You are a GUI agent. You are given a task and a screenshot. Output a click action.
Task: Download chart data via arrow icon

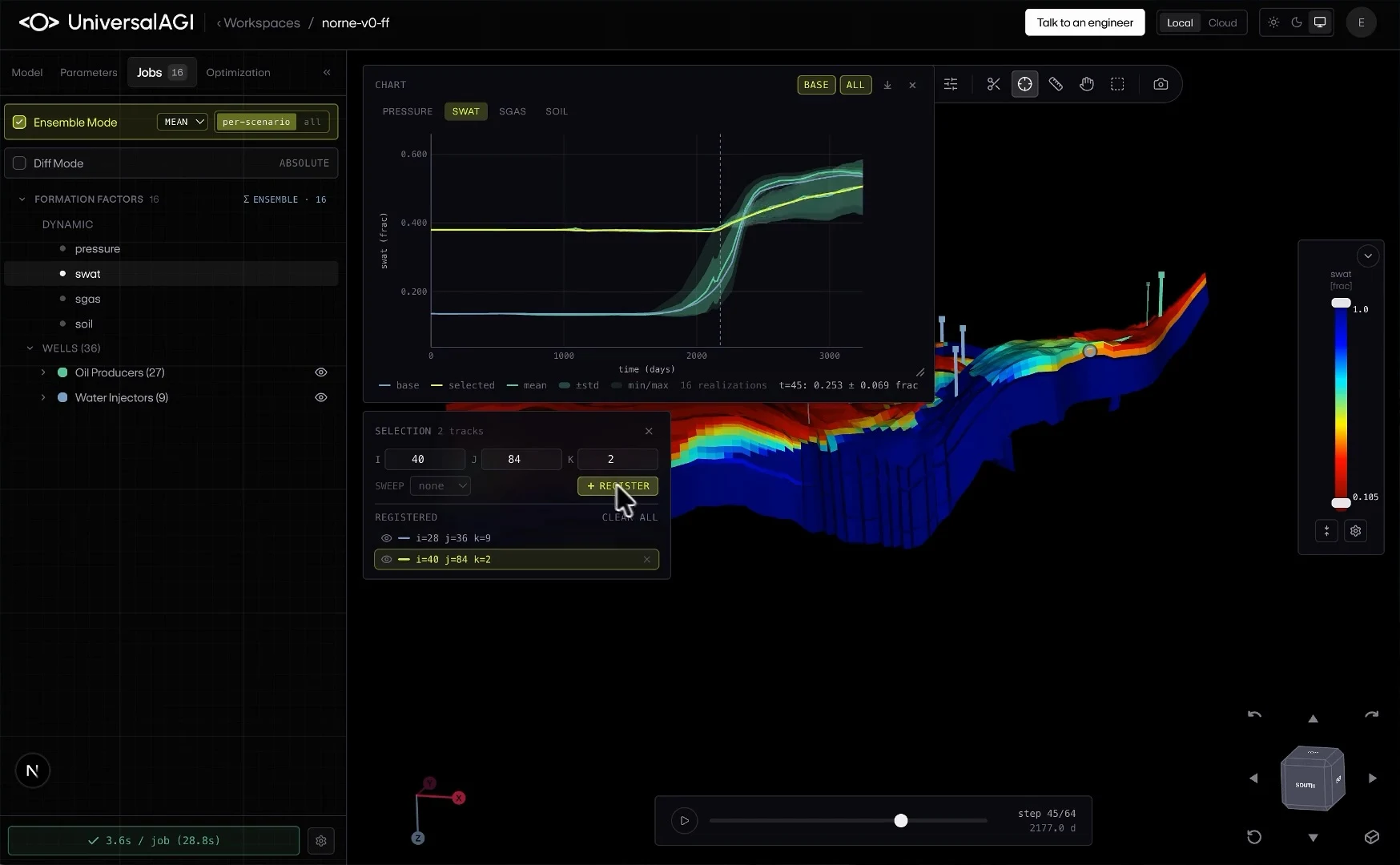click(x=887, y=85)
